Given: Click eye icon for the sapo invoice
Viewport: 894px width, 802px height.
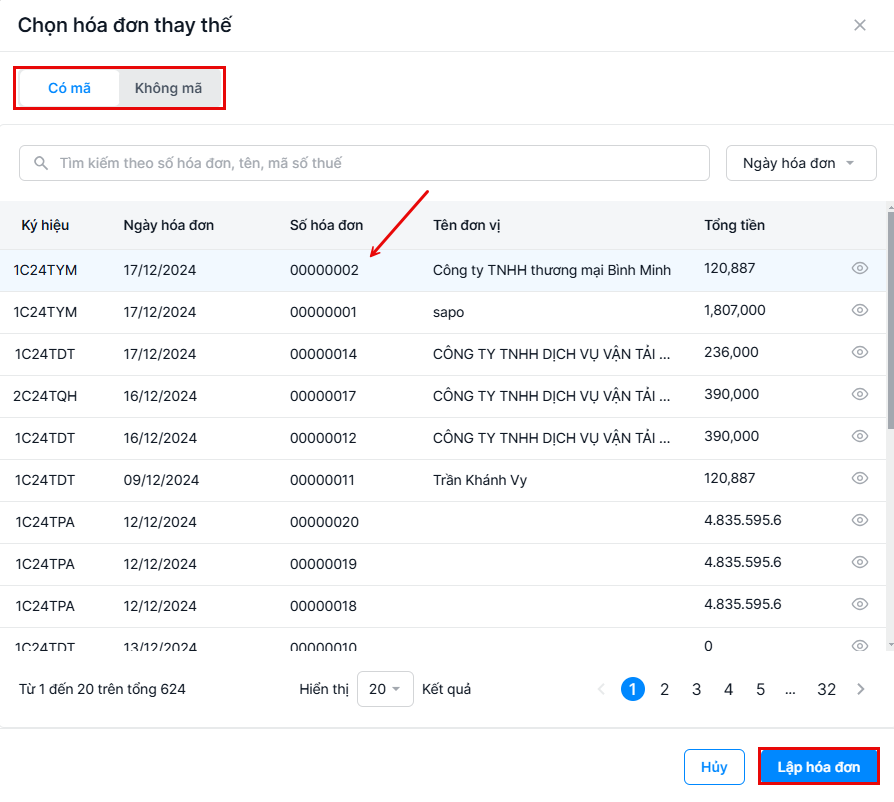Looking at the screenshot, I should [x=859, y=311].
